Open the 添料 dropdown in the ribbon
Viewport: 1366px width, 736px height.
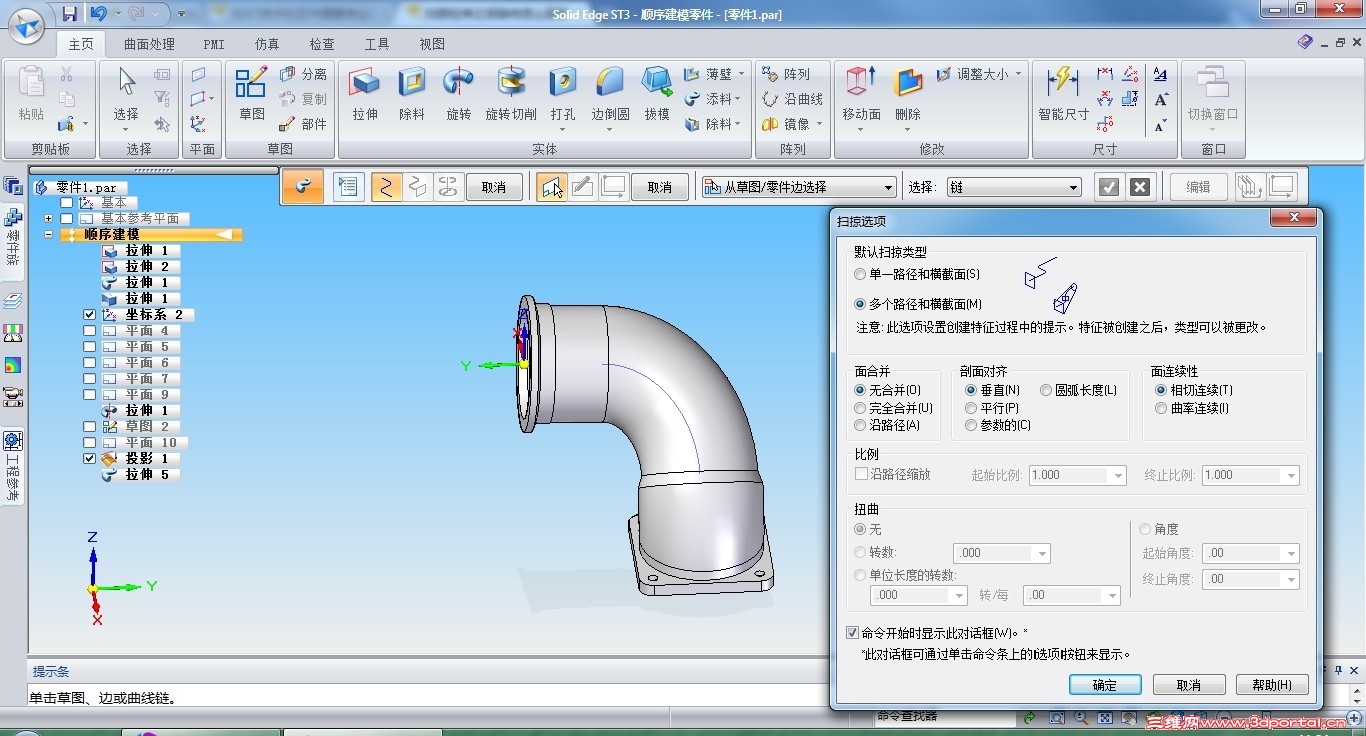pyautogui.click(x=737, y=99)
